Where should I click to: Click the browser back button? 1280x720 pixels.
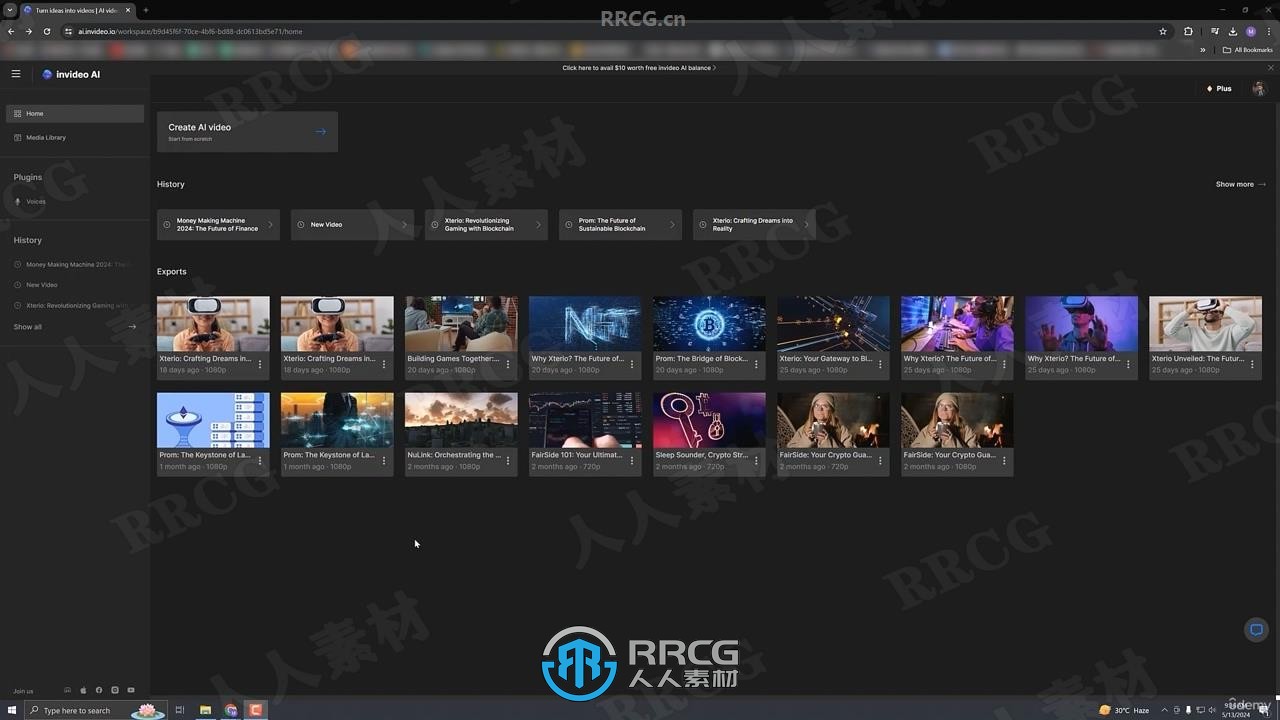click(x=11, y=31)
